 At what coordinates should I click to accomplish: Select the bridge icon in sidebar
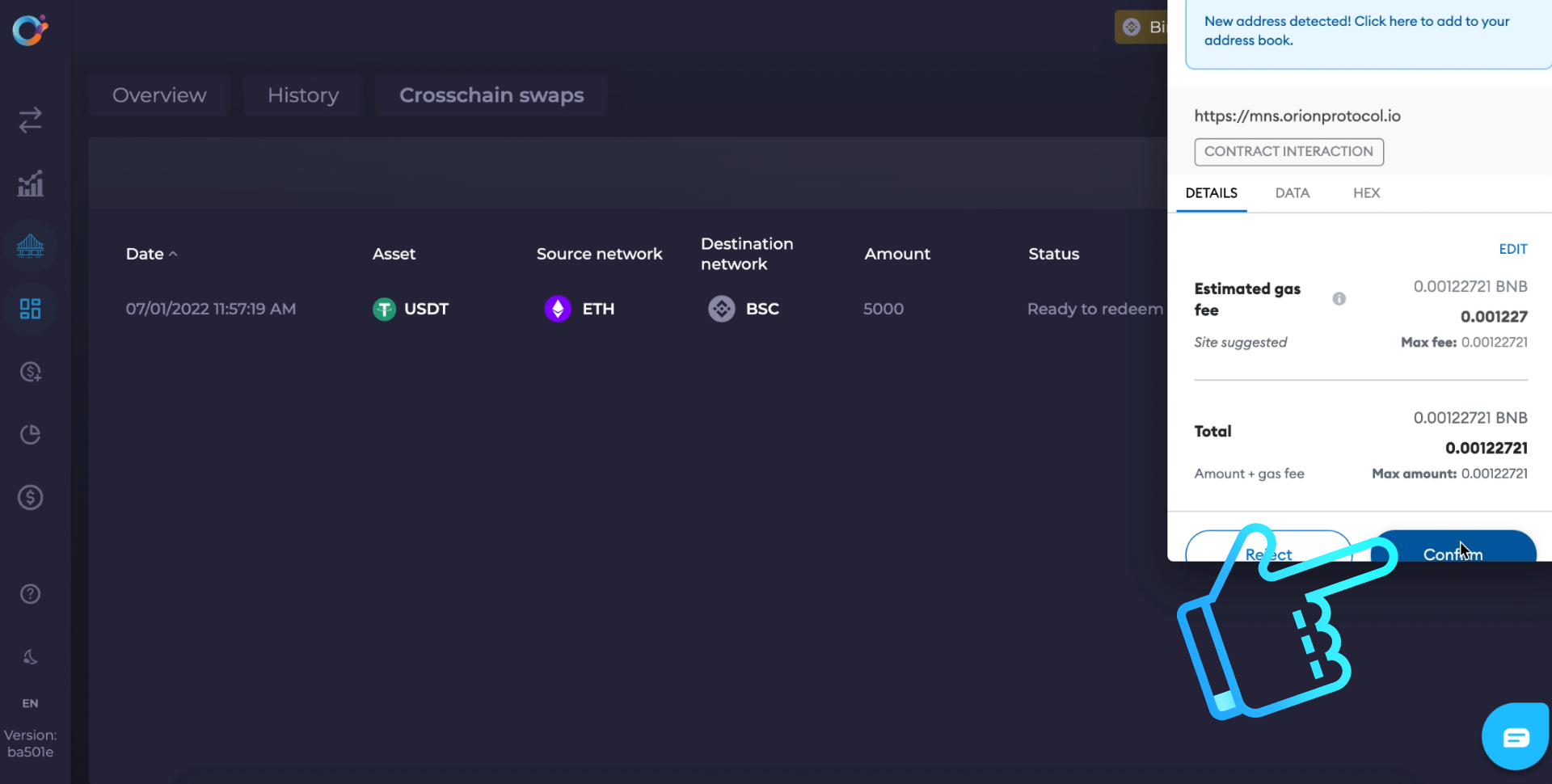[31, 246]
